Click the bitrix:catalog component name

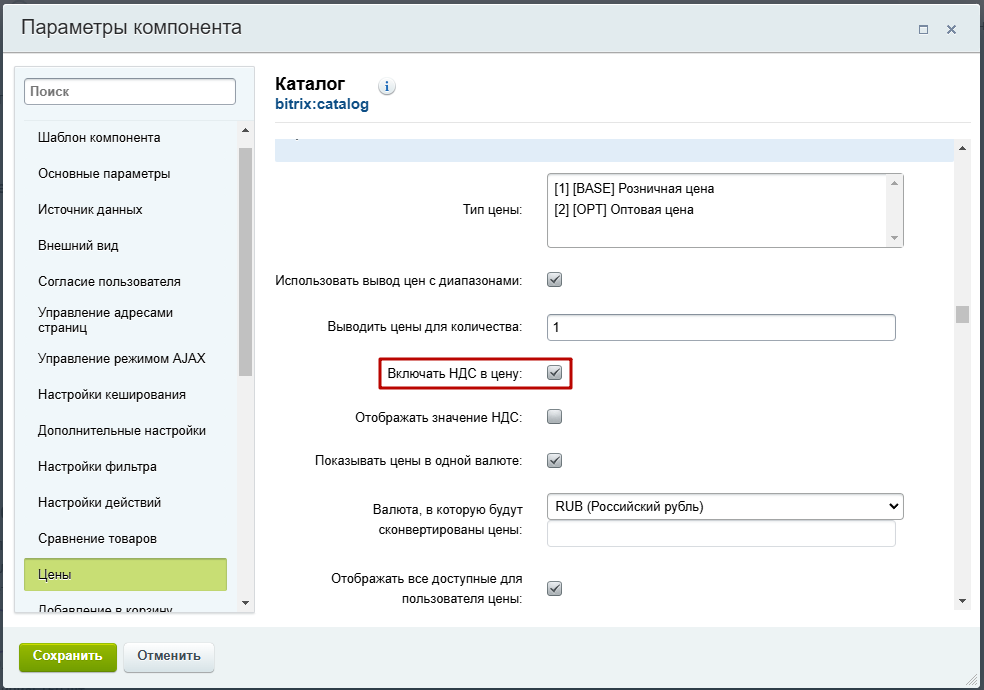(x=322, y=104)
